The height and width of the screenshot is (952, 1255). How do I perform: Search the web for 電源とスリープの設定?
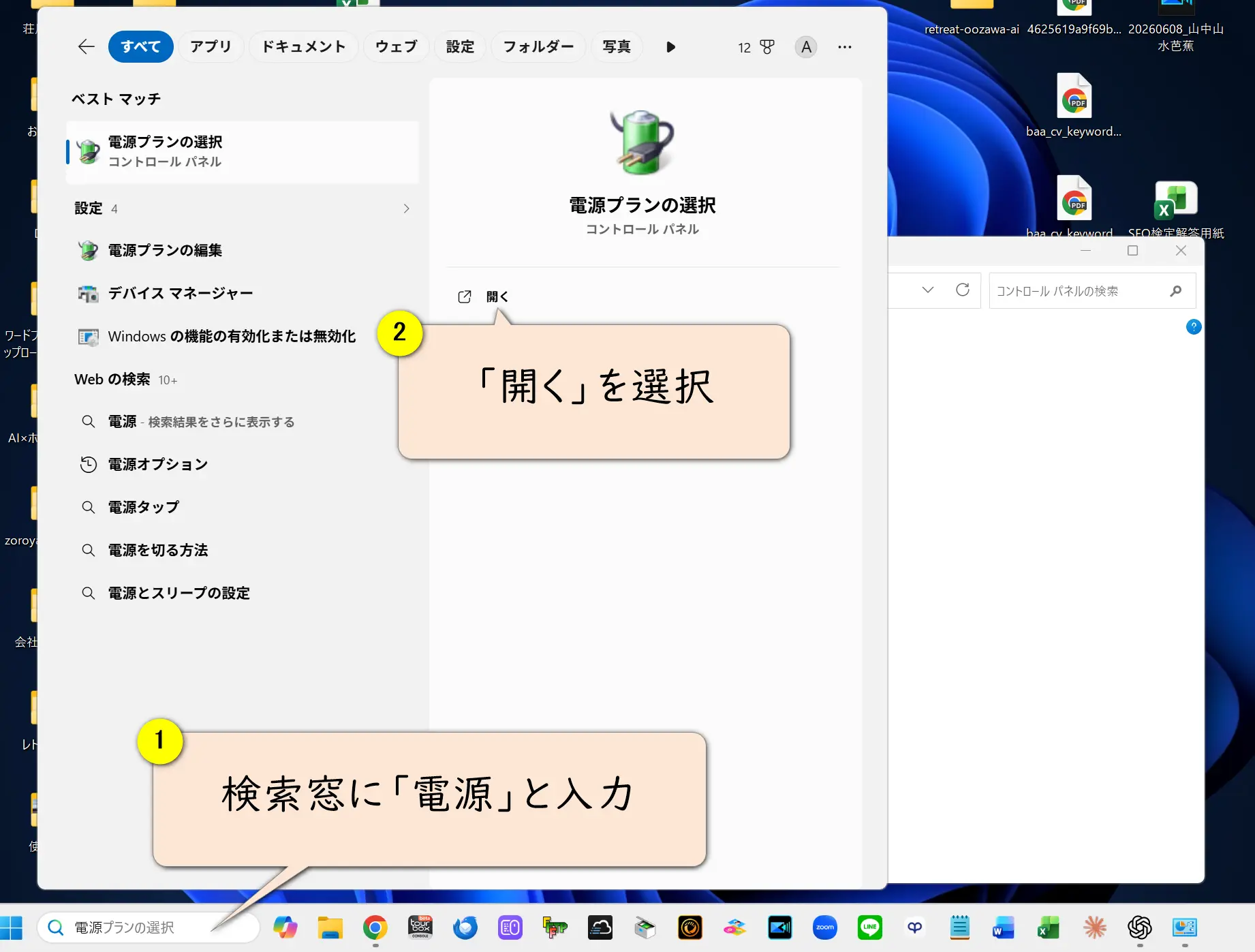click(243, 594)
